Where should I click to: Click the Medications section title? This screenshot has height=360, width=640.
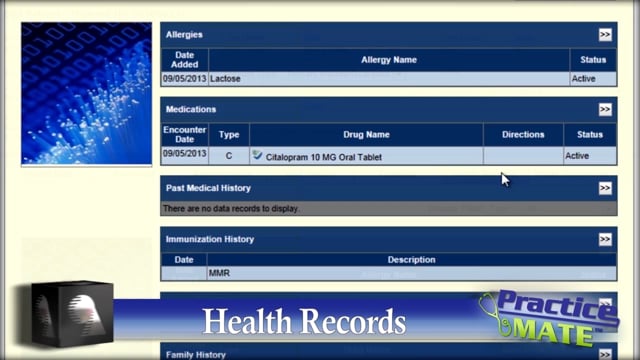click(x=191, y=109)
